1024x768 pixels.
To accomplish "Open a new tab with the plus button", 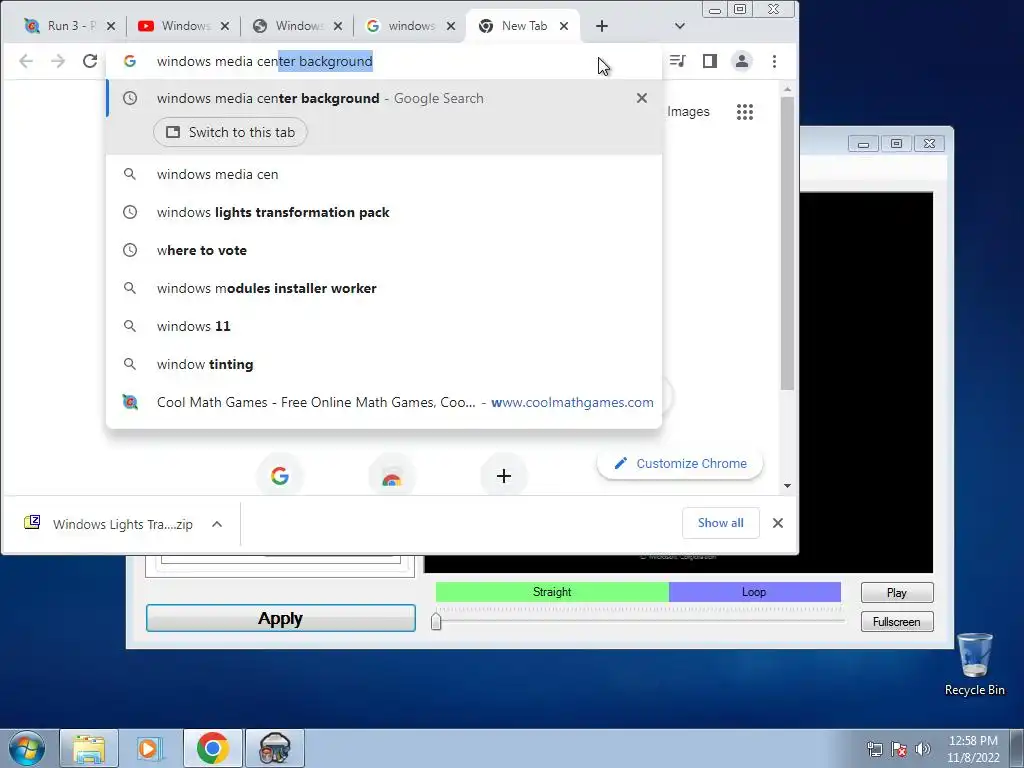I will (x=602, y=26).
